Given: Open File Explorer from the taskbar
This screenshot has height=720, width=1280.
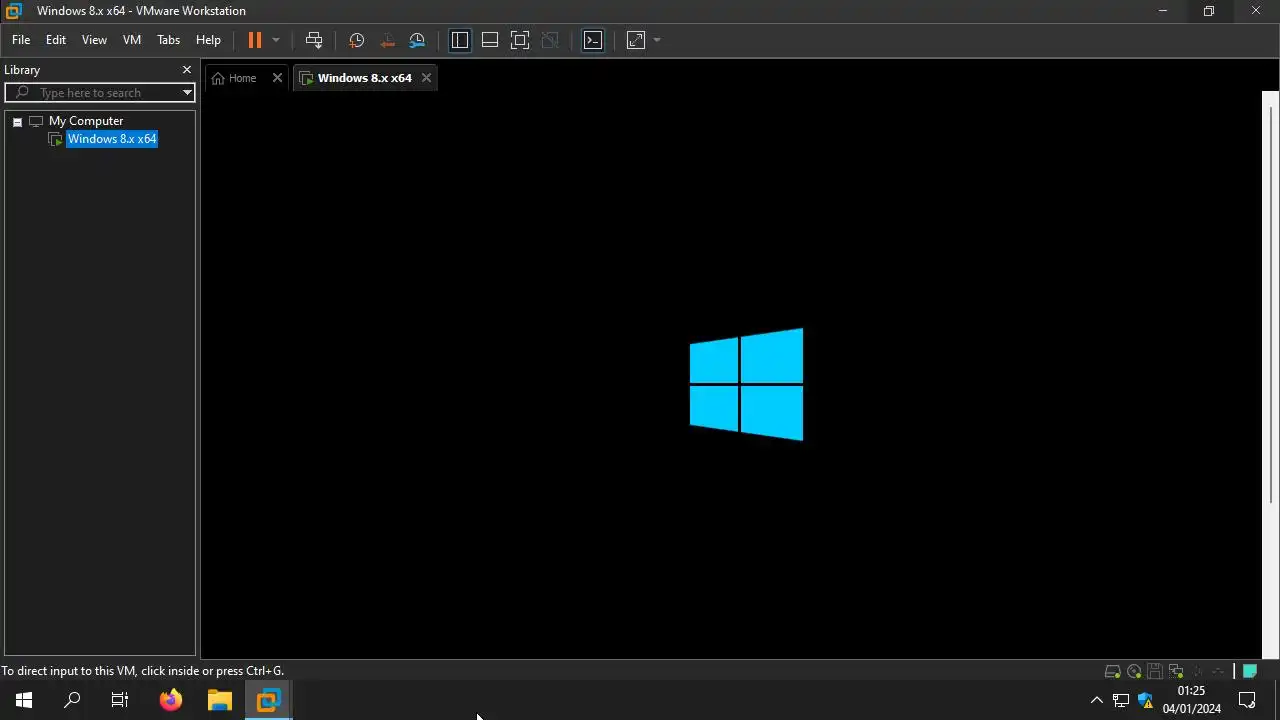Looking at the screenshot, I should point(219,700).
